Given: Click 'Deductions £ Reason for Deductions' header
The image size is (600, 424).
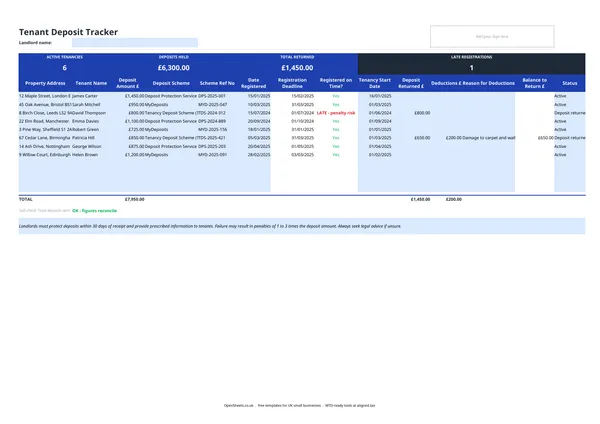Looking at the screenshot, I should click(473, 83).
